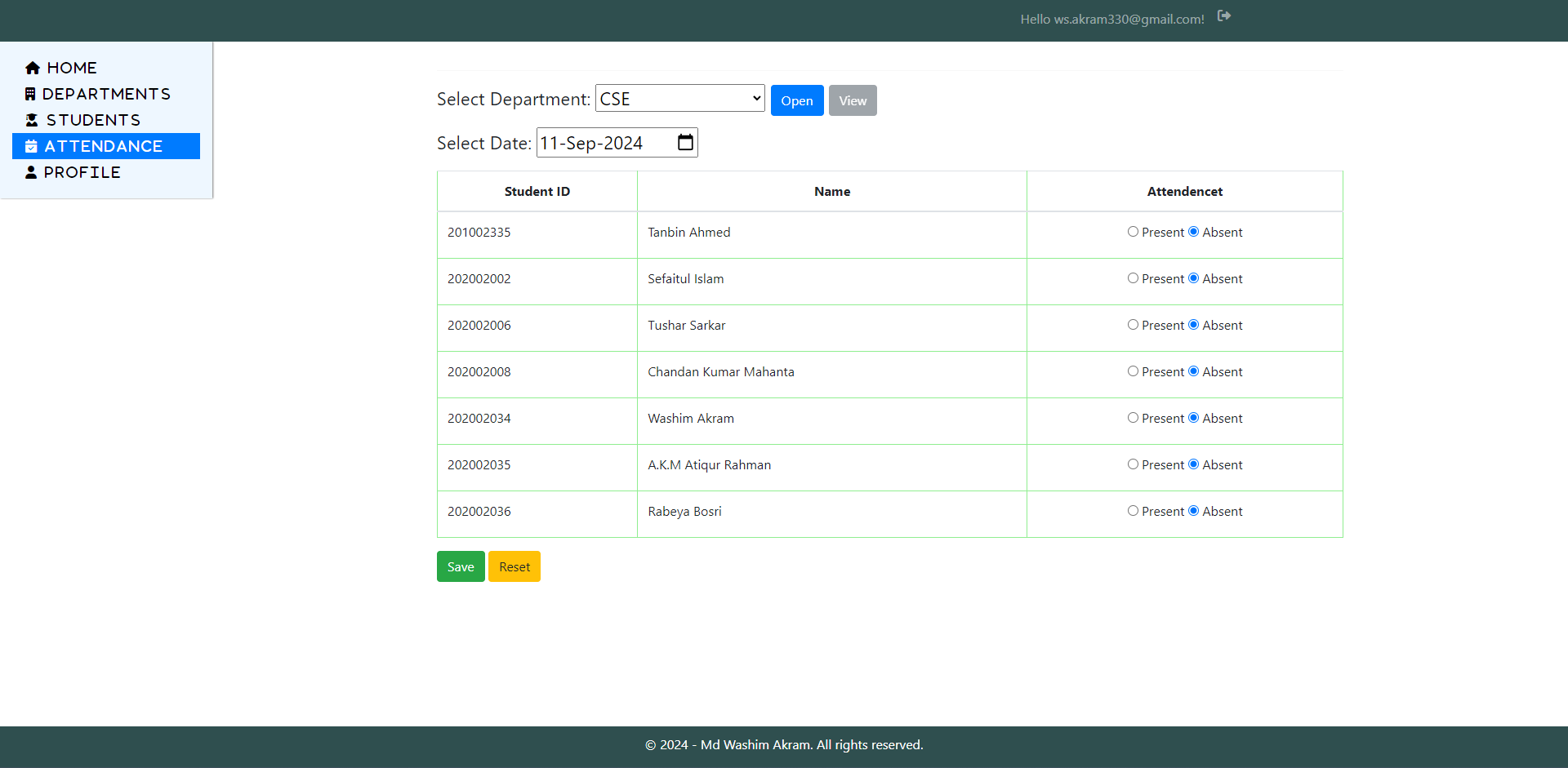Mark Washim Akram as Absent
1568x768 pixels.
click(1193, 418)
